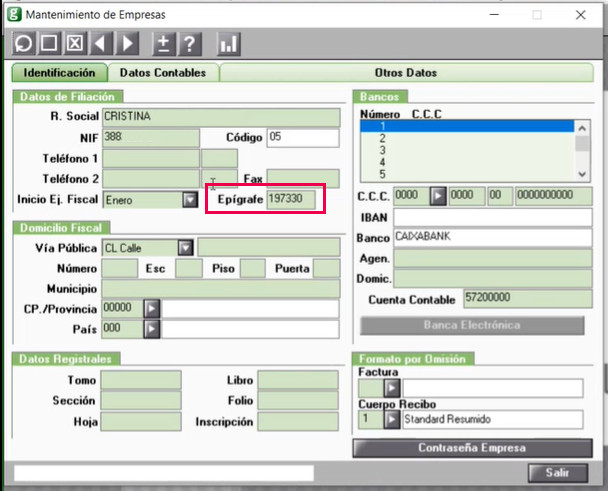Screen dimensions: 608x491
Task: Go to previous company with left arrow
Action: pos(101,43)
